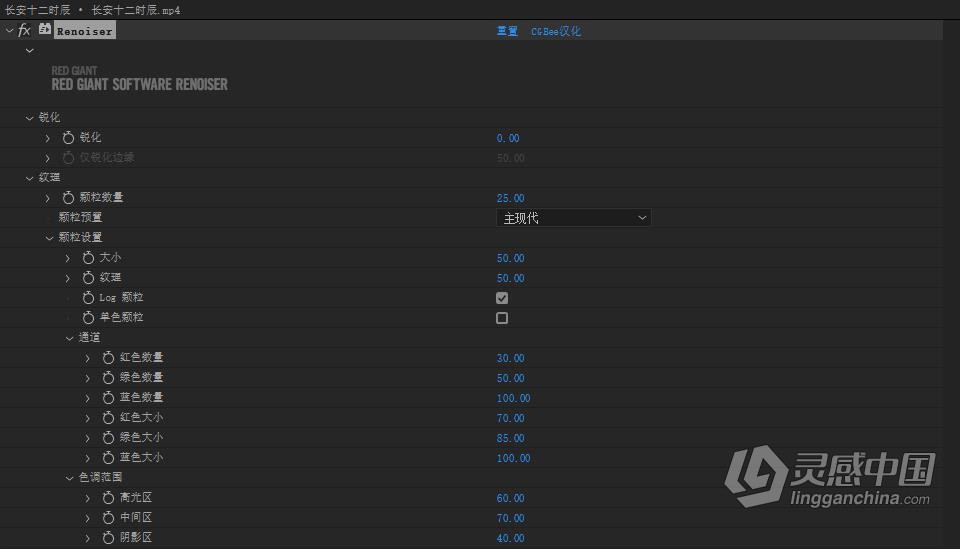Open the 颗粒预置 dropdown showing 主现代

point(573,218)
